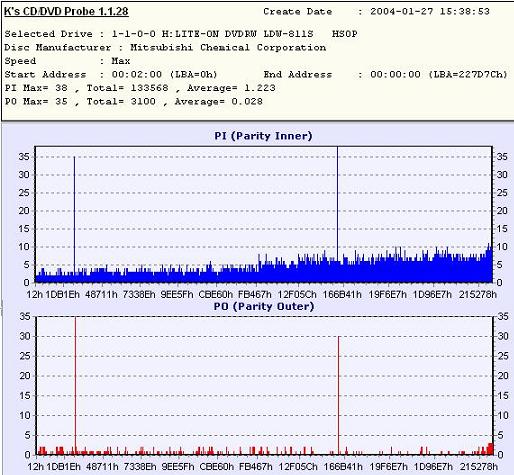Screen dimensions: 514x475
Task: Click the K's CD/DVD Probe 1.1.28 title link
Action: coord(66,11)
